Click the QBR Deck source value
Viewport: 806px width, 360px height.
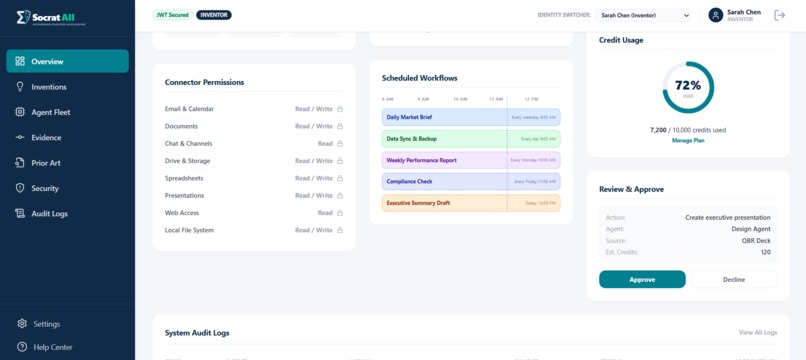pyautogui.click(x=756, y=241)
